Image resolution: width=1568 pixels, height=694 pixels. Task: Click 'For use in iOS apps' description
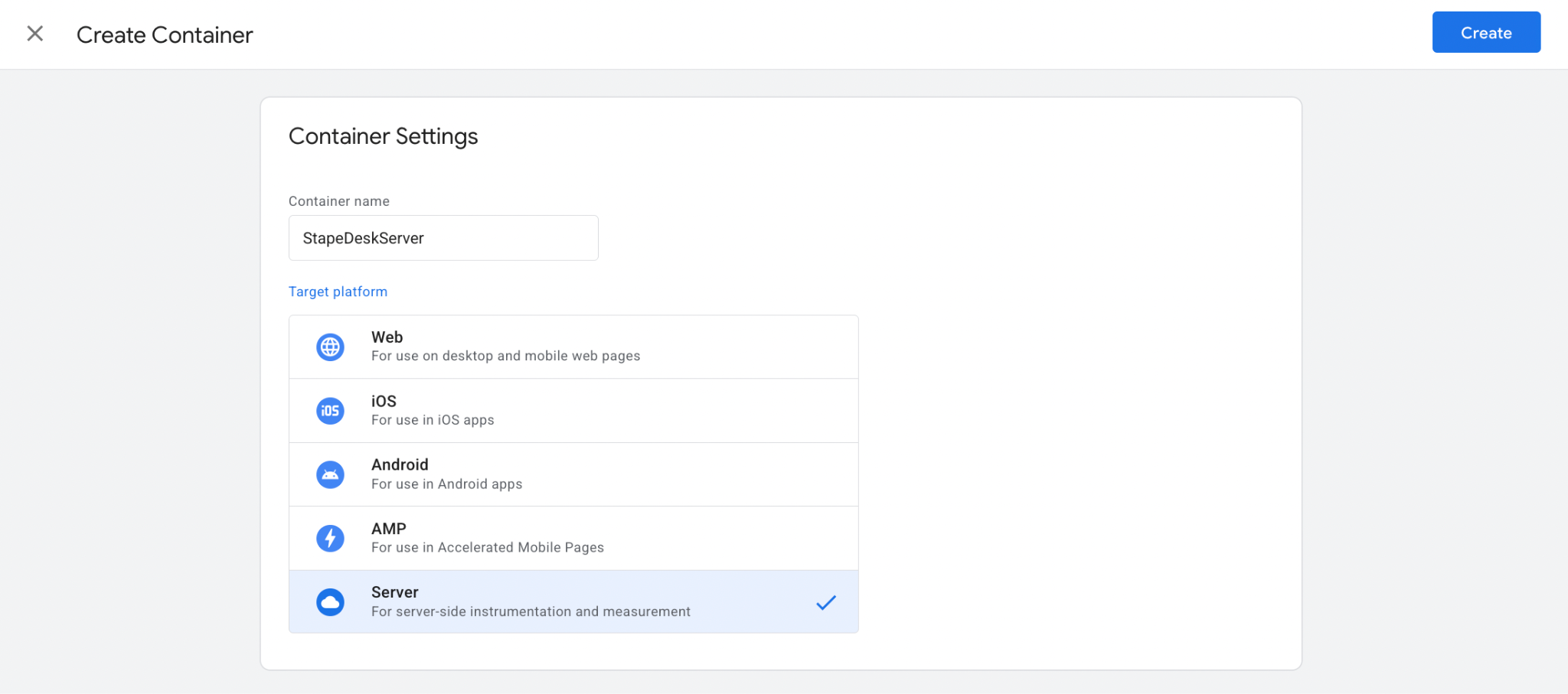point(433,420)
